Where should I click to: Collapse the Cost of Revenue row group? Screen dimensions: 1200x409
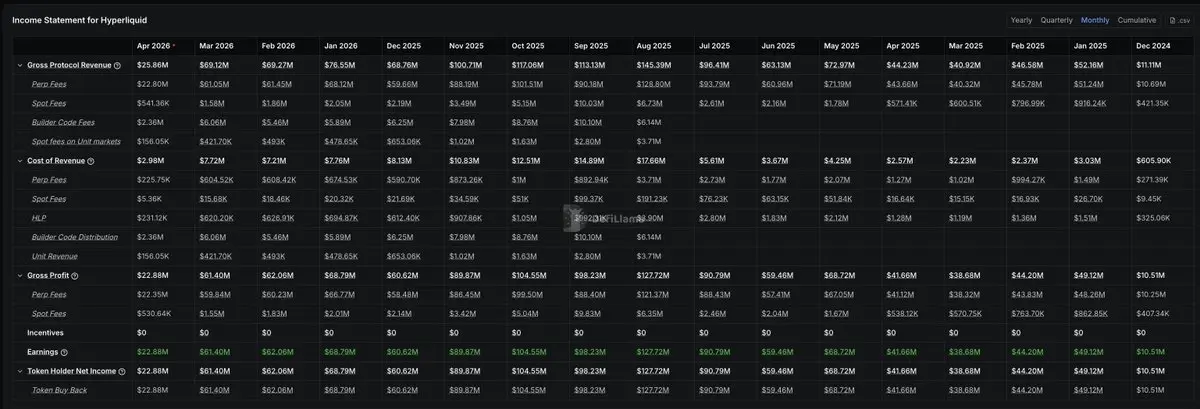click(20, 161)
